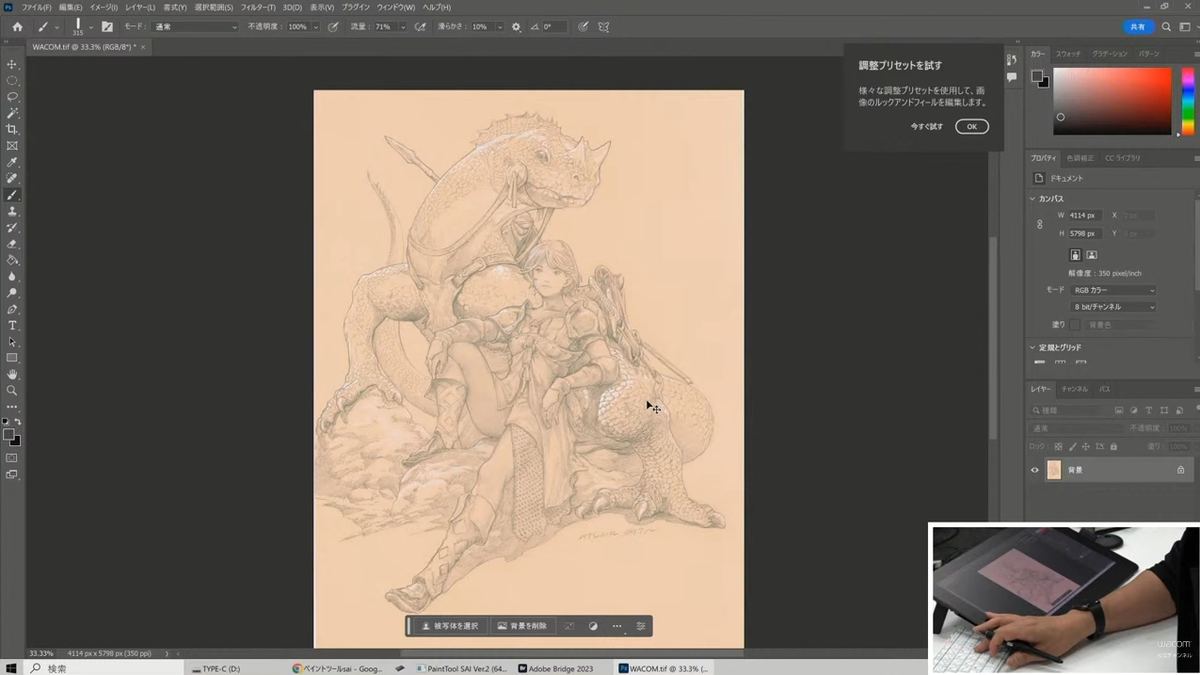Select the Crop tool
The width and height of the screenshot is (1200, 675).
[12, 129]
